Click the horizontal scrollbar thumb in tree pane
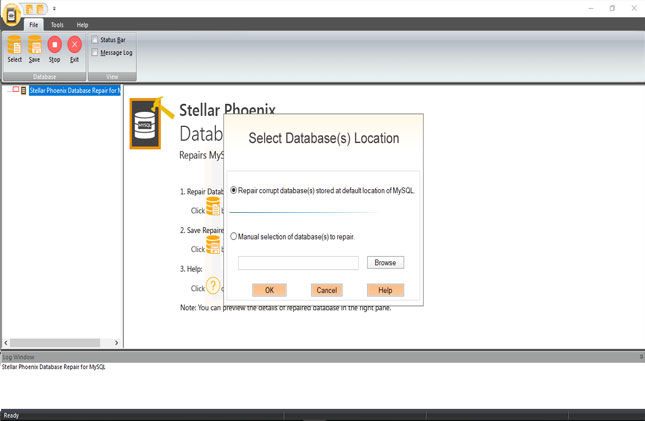Image resolution: width=645 pixels, height=421 pixels. tap(55, 342)
